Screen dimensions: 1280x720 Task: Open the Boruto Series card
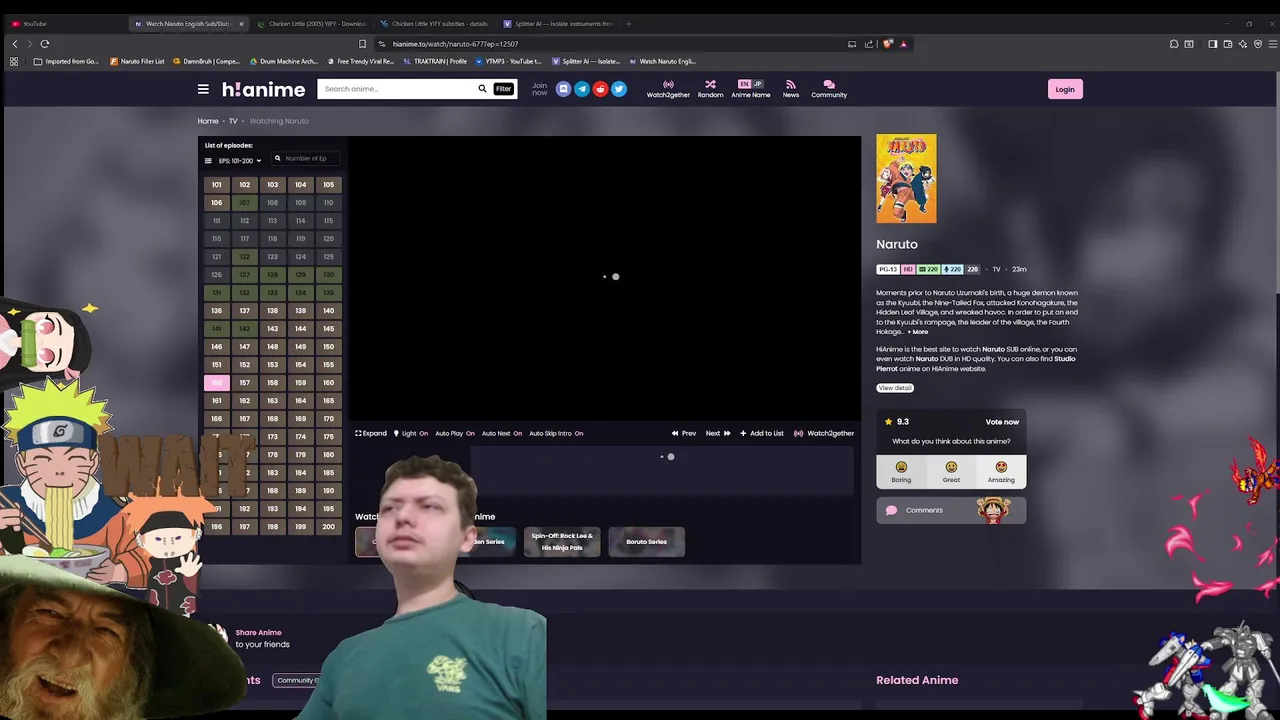[x=646, y=542]
